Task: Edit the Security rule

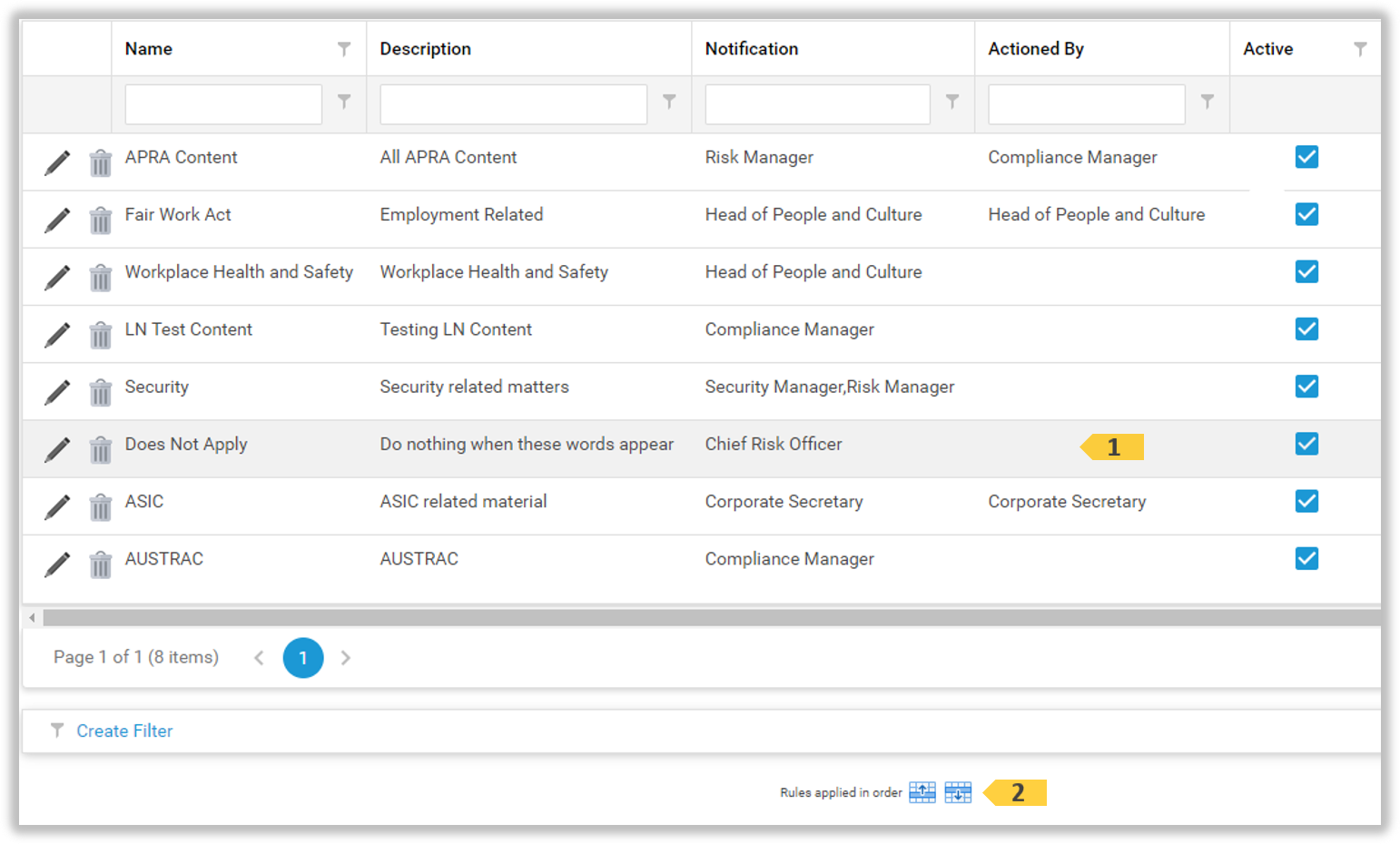Action: [57, 393]
